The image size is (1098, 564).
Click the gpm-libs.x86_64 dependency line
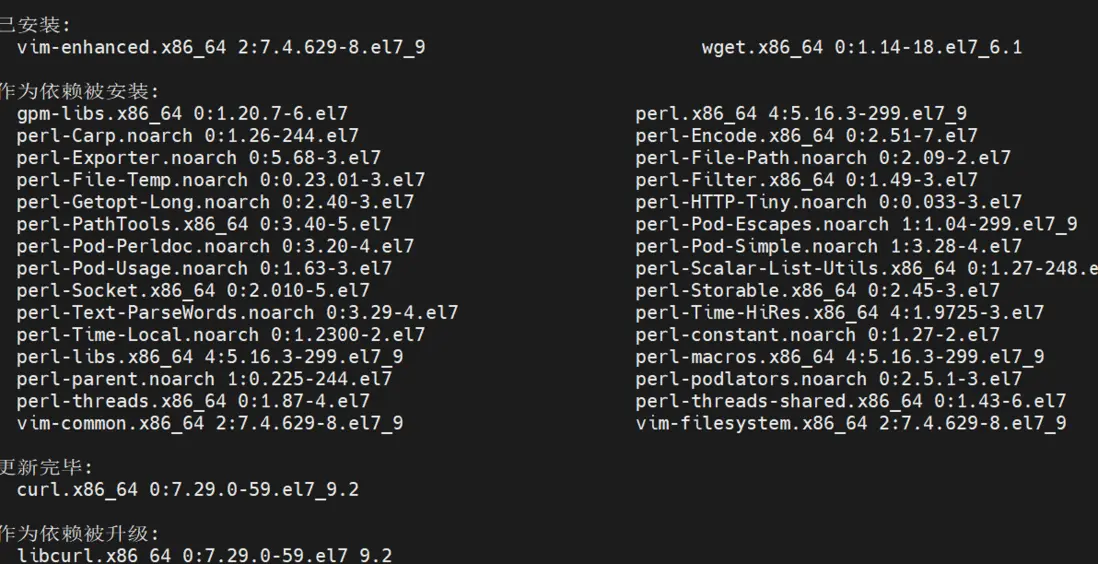[x=182, y=114]
